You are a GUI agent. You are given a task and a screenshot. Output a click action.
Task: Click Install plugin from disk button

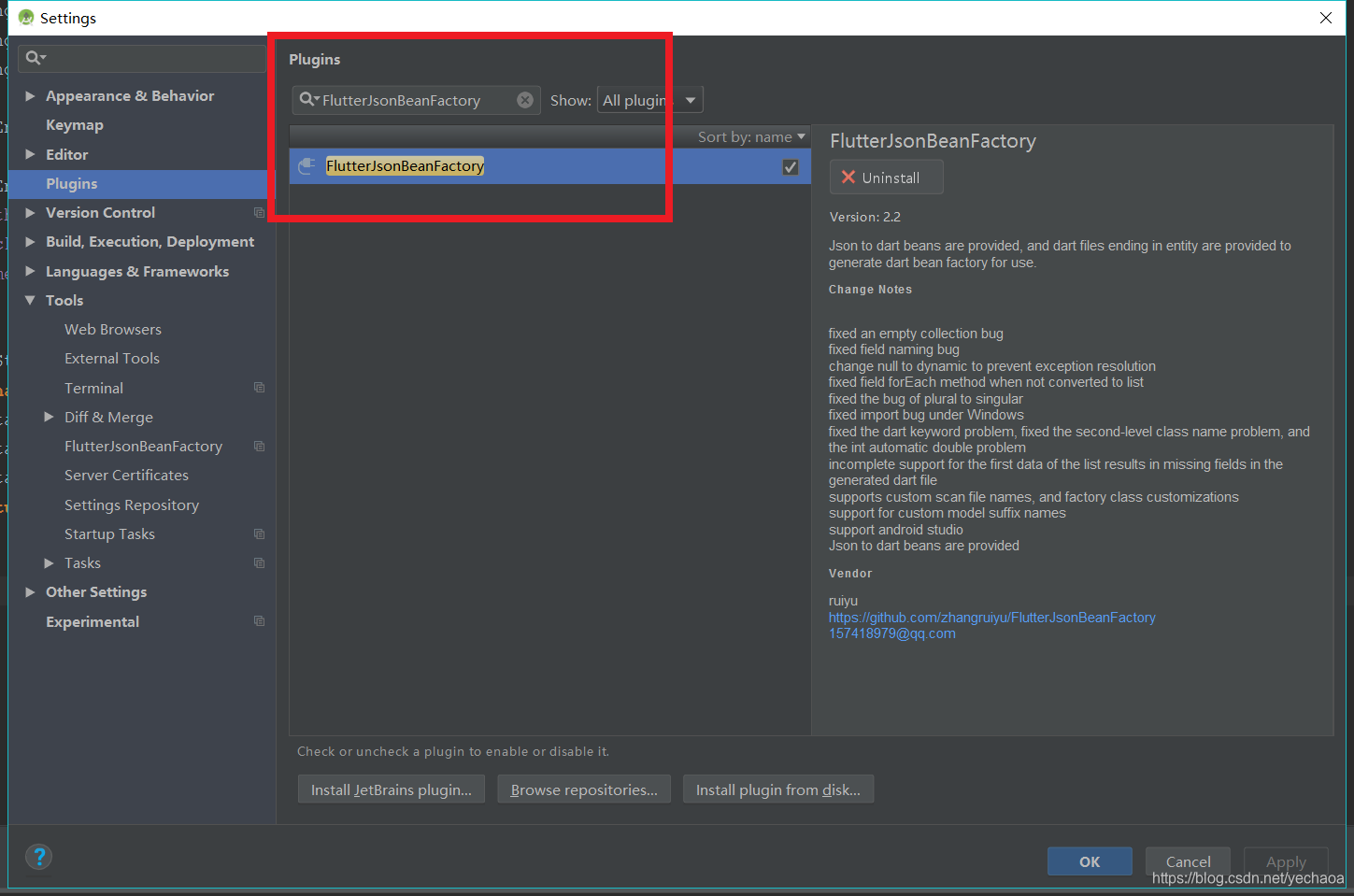click(778, 789)
